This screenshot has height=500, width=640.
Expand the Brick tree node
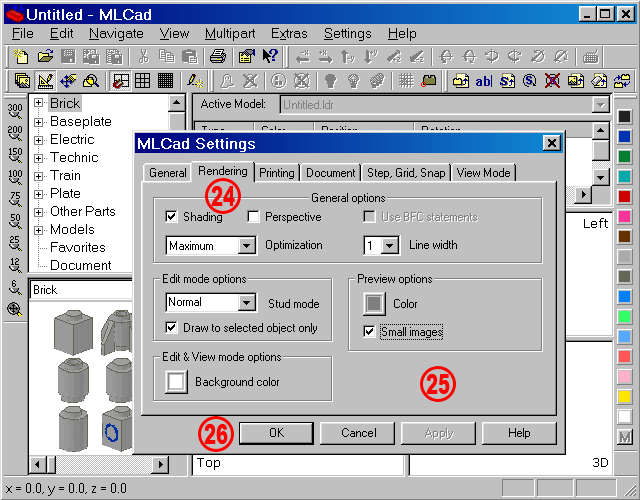38,103
